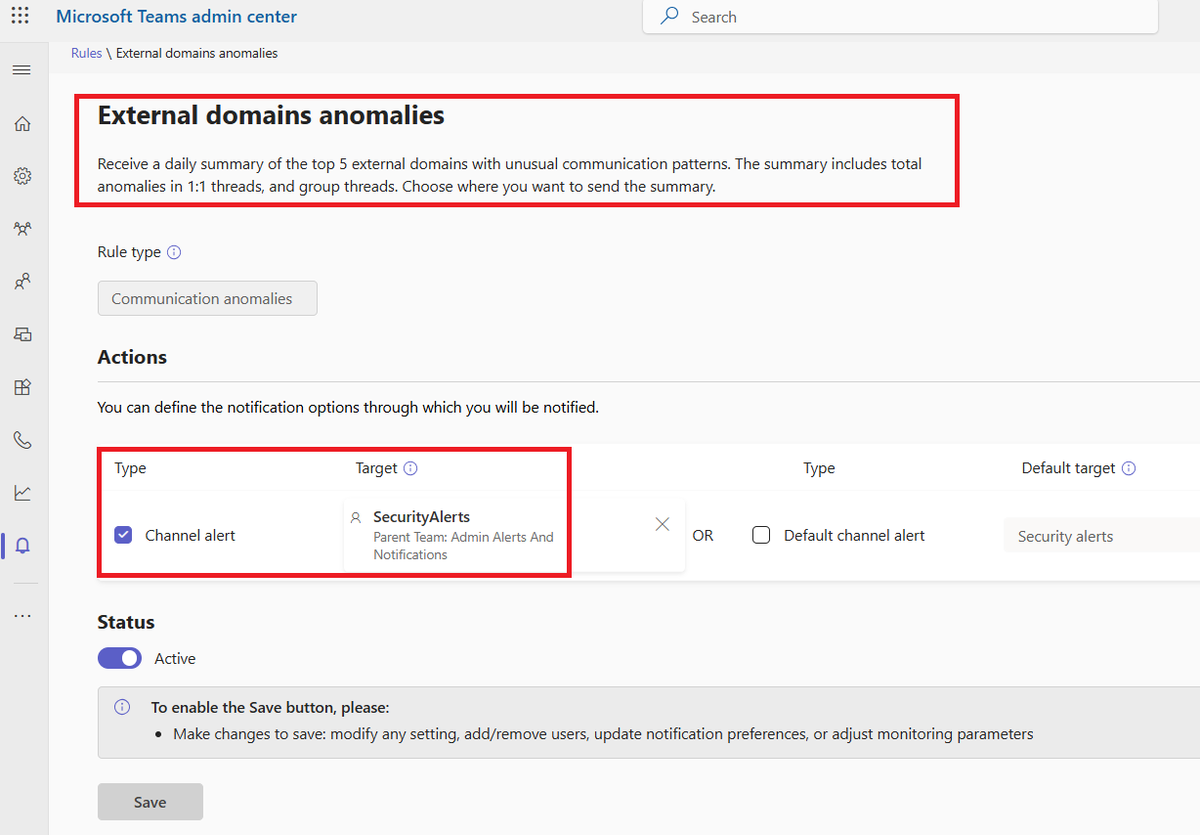Click the Communication anomalies rule type field

pyautogui.click(x=207, y=298)
